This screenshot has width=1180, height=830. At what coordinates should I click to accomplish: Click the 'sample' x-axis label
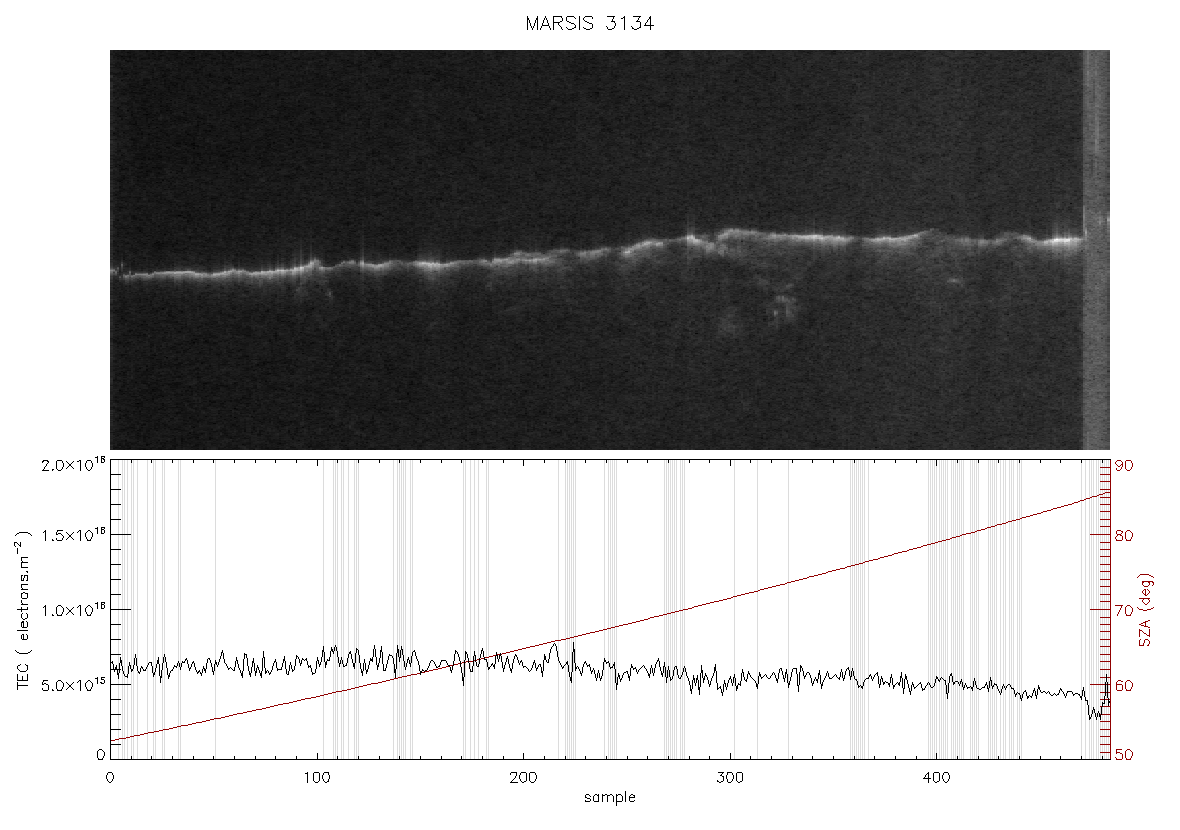pos(610,797)
